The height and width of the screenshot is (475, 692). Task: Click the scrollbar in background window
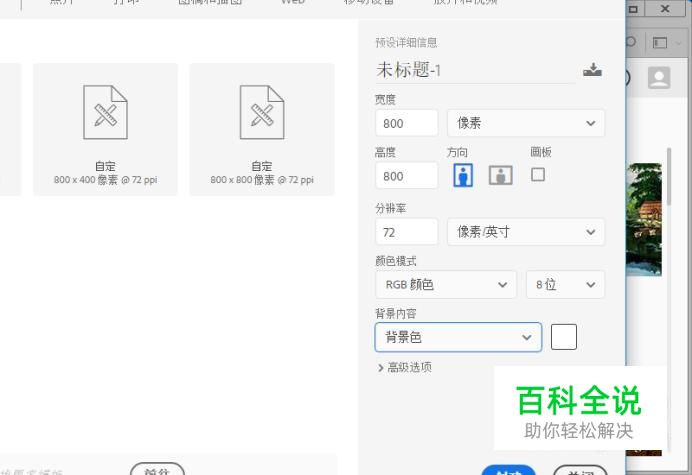[x=669, y=177]
